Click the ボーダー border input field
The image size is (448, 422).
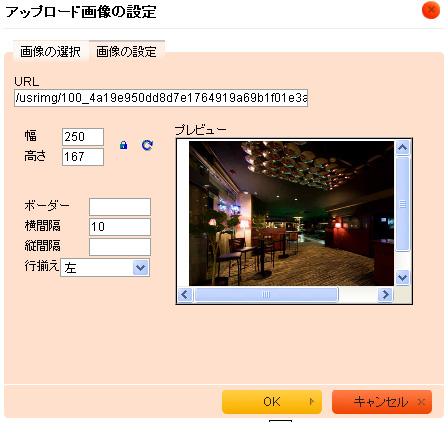120,207
